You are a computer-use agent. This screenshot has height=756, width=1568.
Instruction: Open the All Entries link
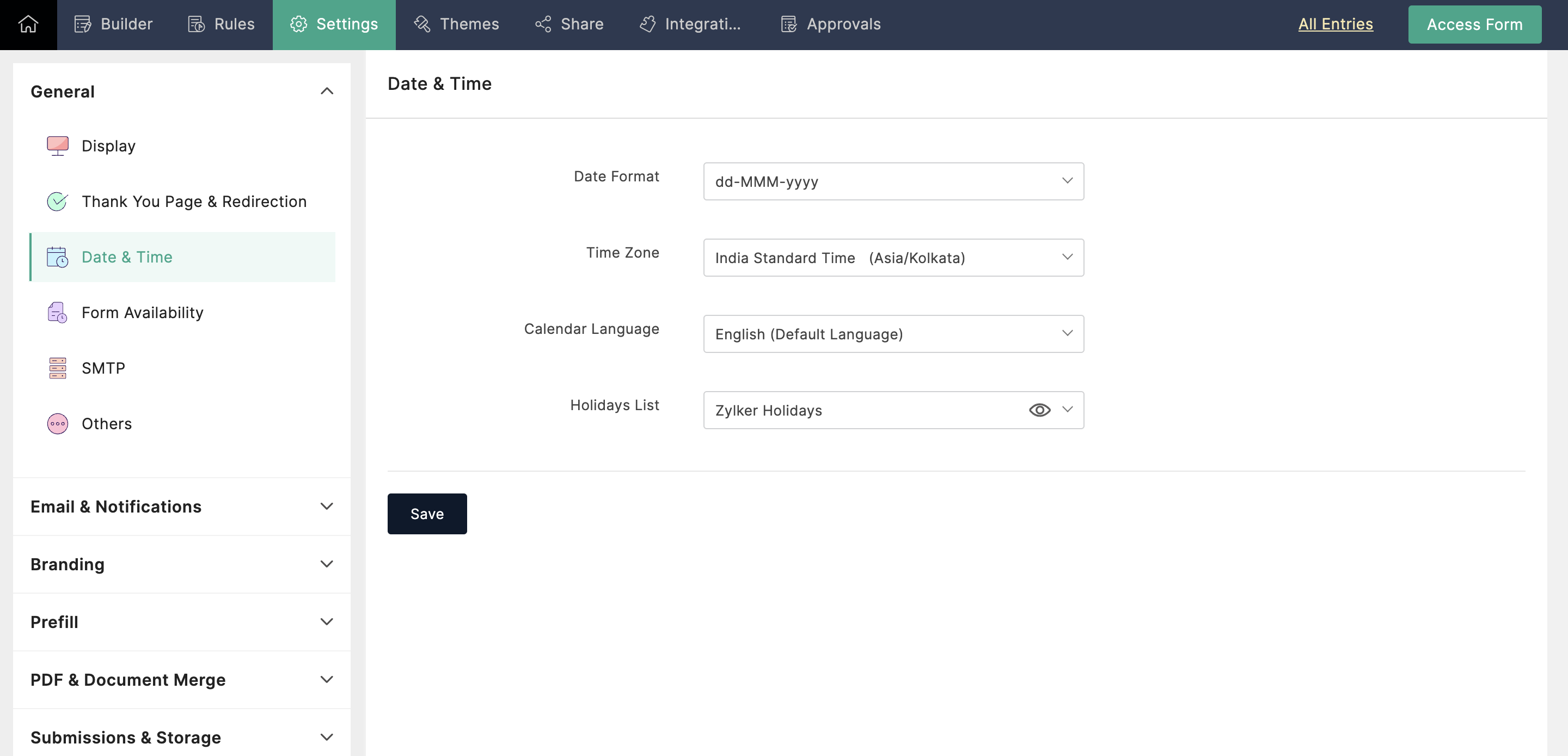pyautogui.click(x=1335, y=25)
